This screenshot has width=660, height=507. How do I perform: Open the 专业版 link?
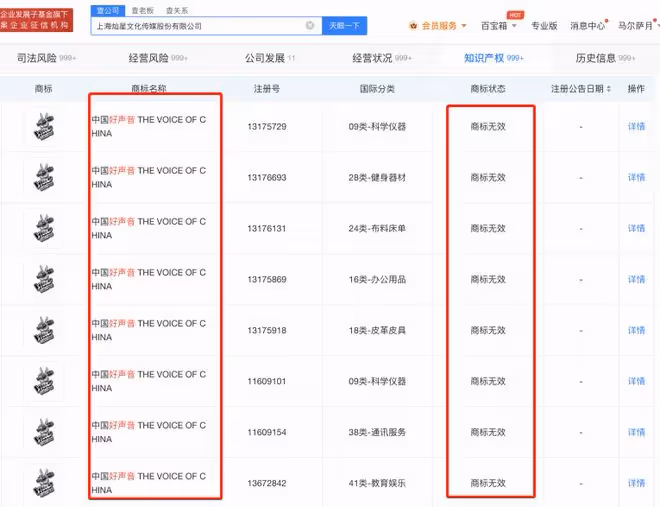click(x=544, y=26)
